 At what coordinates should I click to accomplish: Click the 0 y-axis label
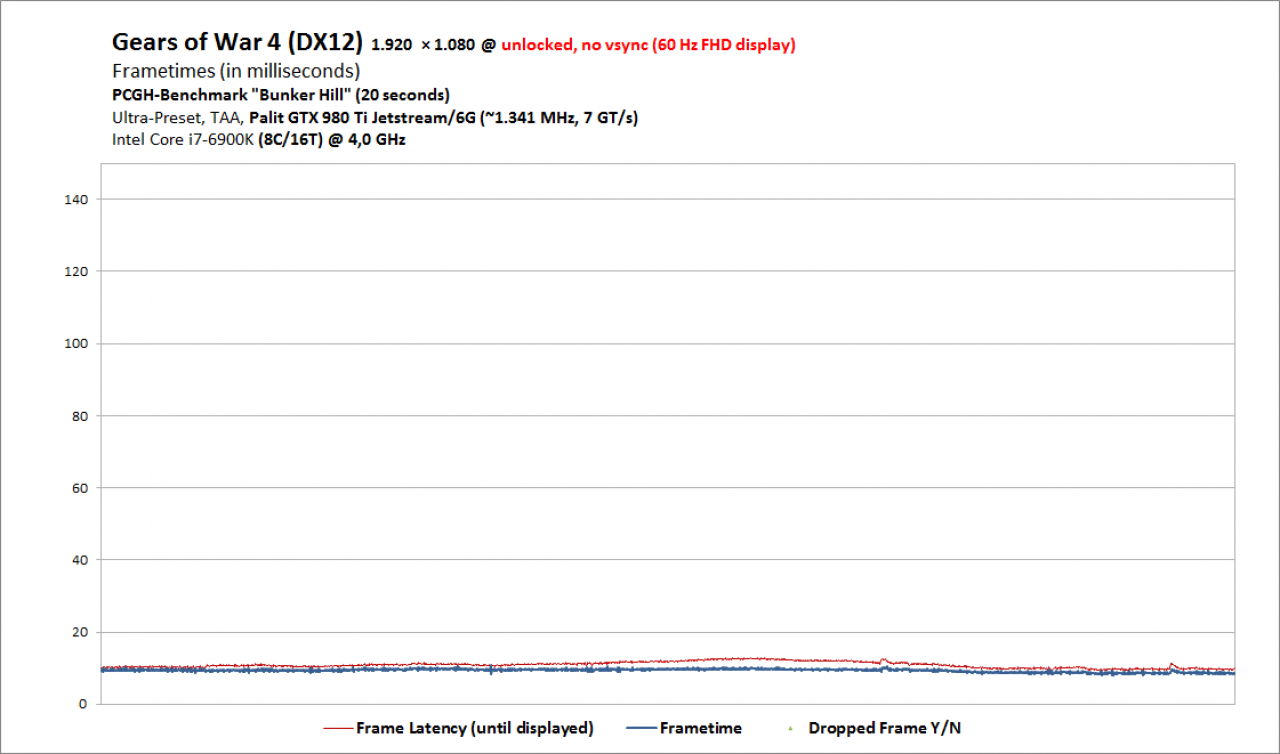85,704
